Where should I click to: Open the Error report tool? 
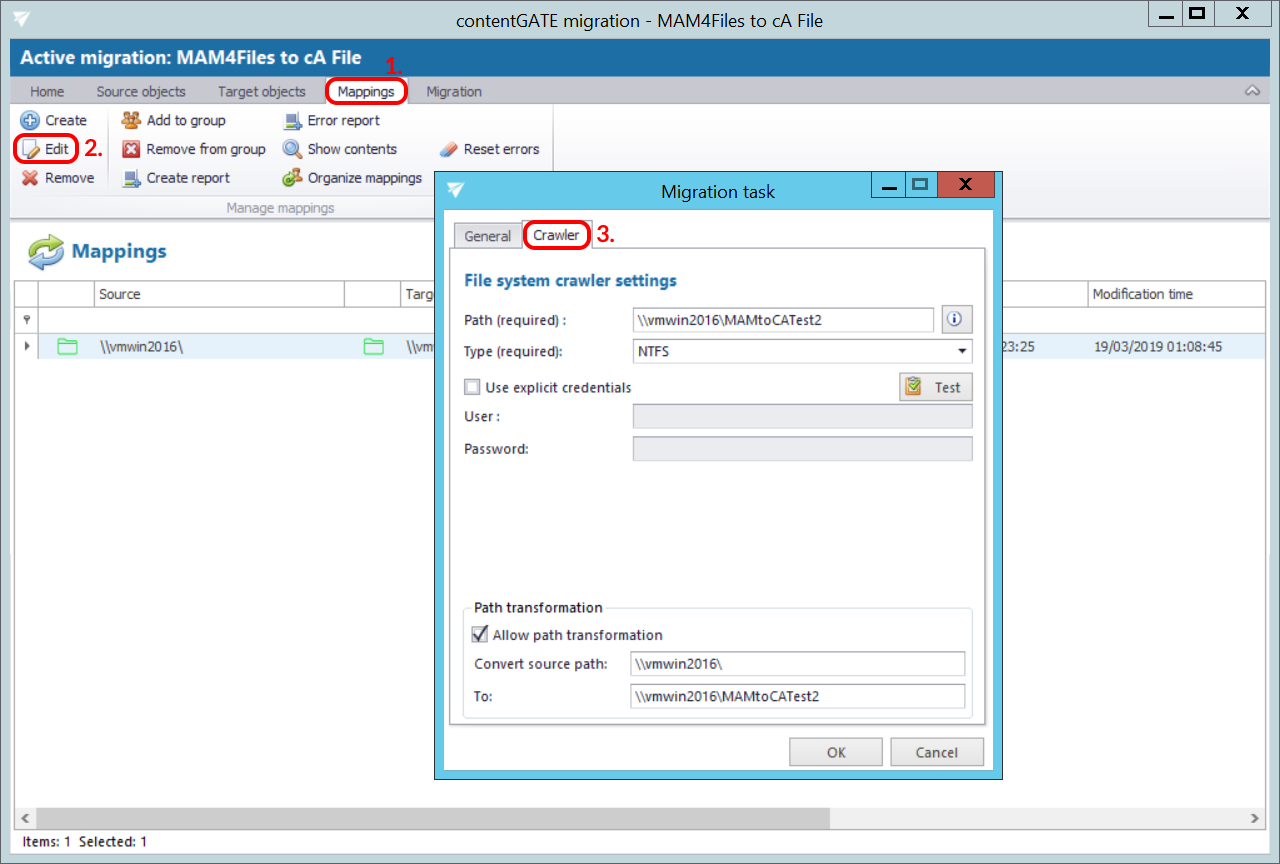(x=292, y=120)
